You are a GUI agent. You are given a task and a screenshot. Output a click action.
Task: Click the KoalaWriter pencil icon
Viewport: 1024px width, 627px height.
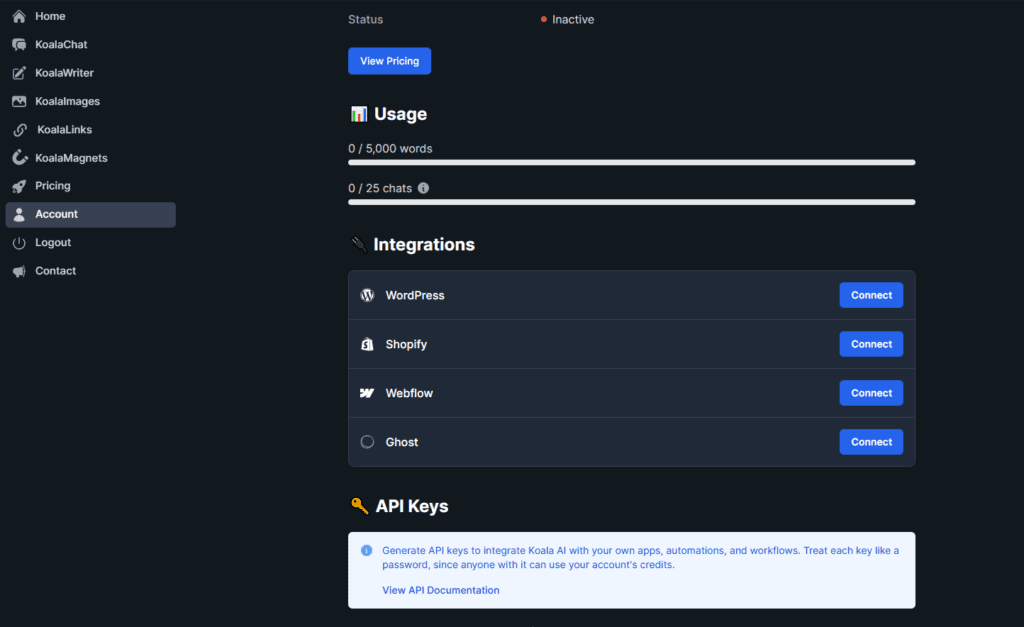(x=19, y=73)
